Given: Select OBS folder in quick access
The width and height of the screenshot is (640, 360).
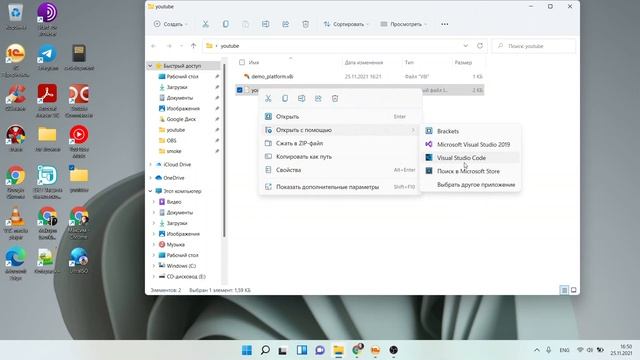Looking at the screenshot, I should (171, 140).
